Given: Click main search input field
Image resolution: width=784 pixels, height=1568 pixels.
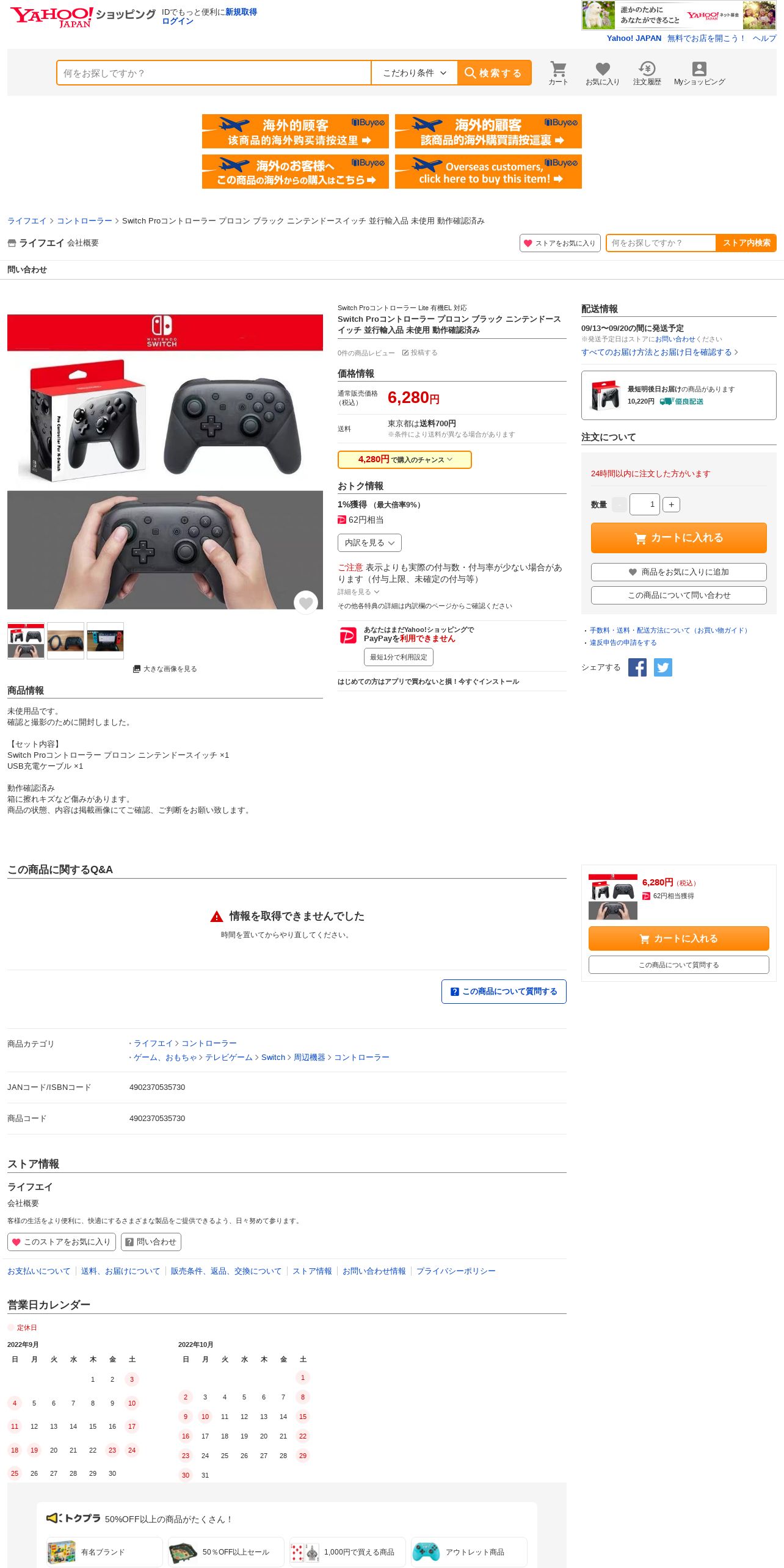Looking at the screenshot, I should click(x=214, y=73).
